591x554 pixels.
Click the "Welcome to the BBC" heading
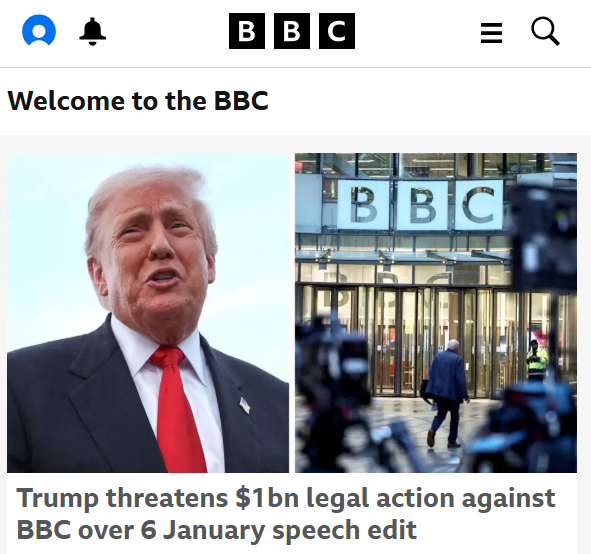(x=138, y=101)
